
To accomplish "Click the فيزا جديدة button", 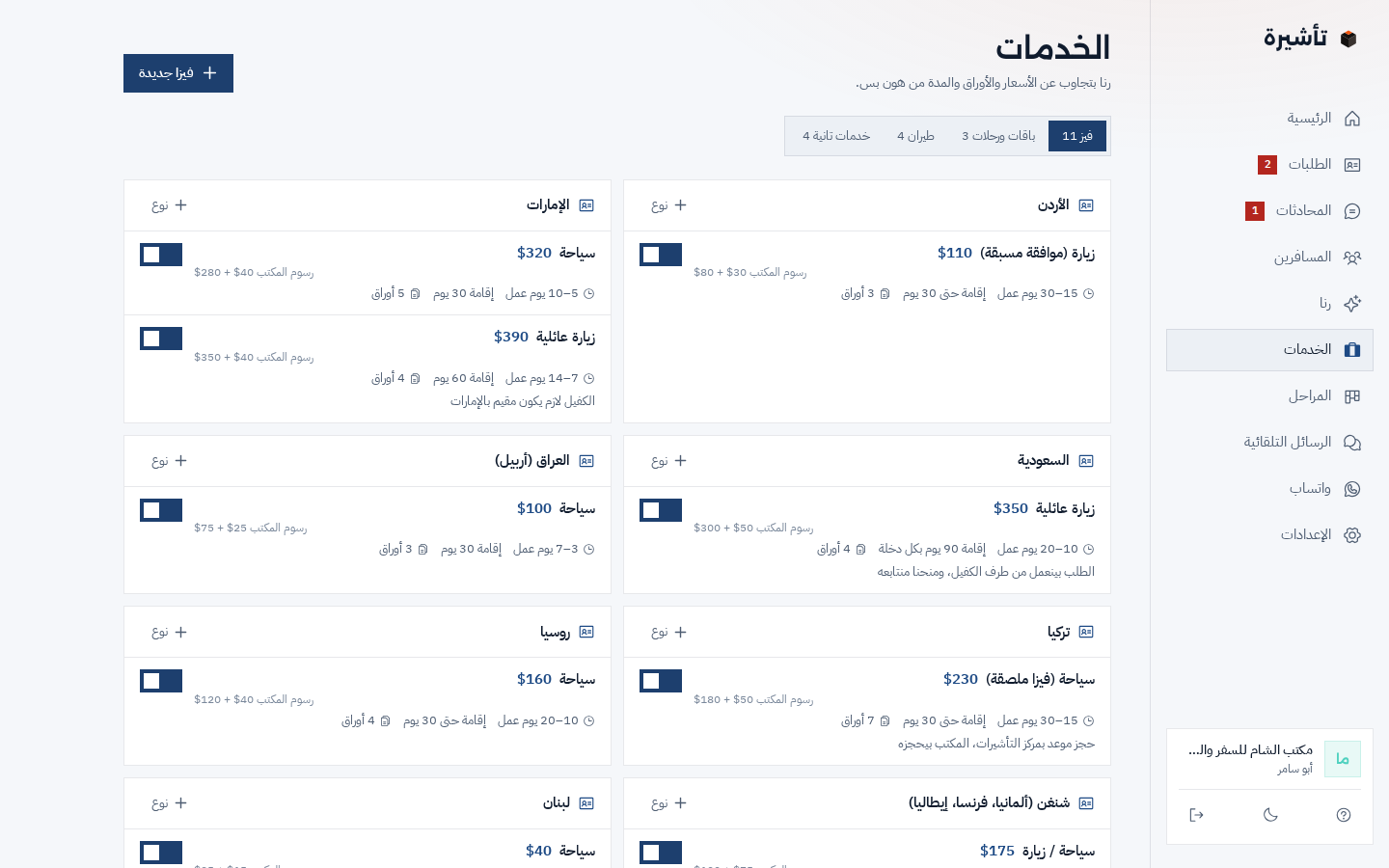I will coord(178,73).
